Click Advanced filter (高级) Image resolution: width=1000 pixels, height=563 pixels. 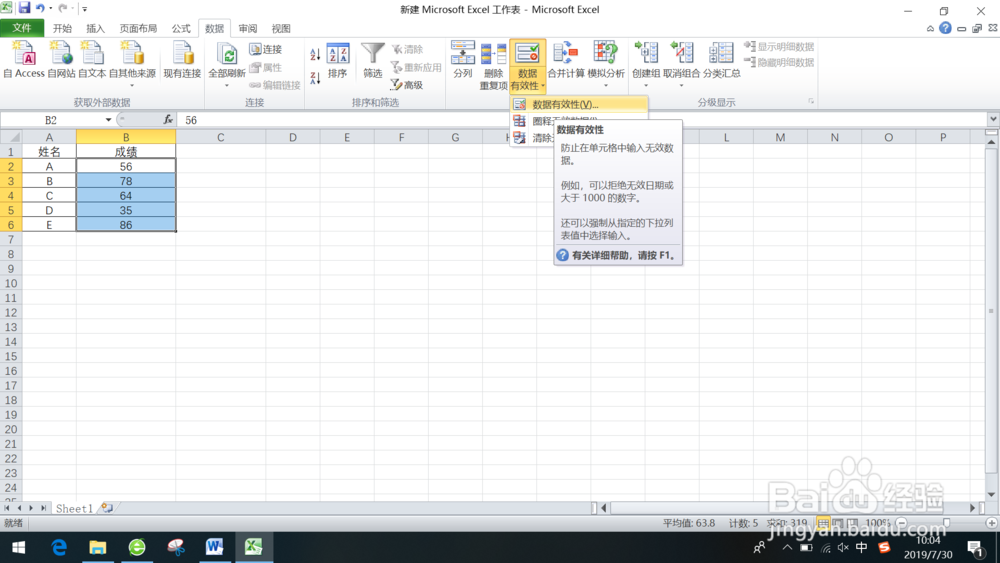407,85
